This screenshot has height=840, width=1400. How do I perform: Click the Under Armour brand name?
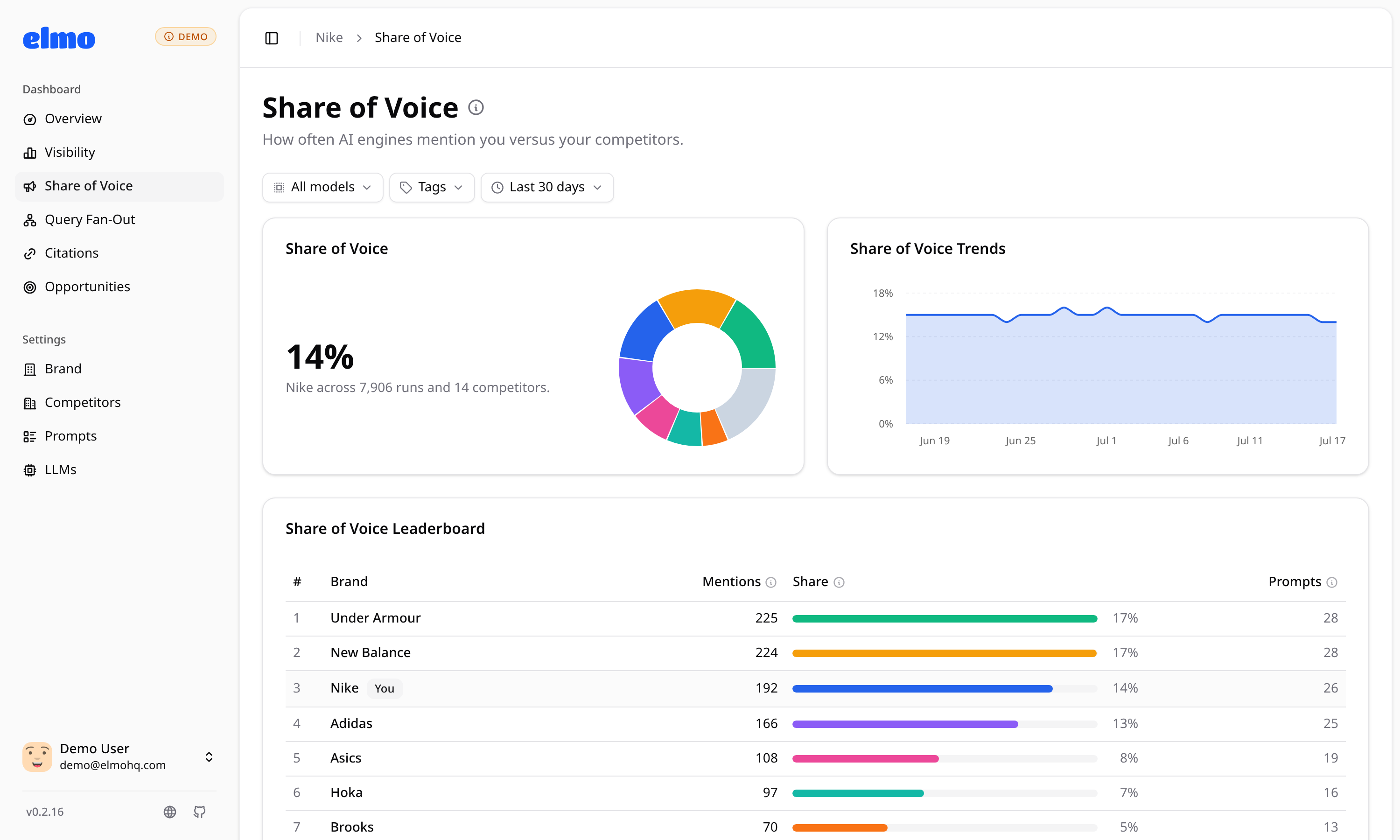click(x=375, y=618)
